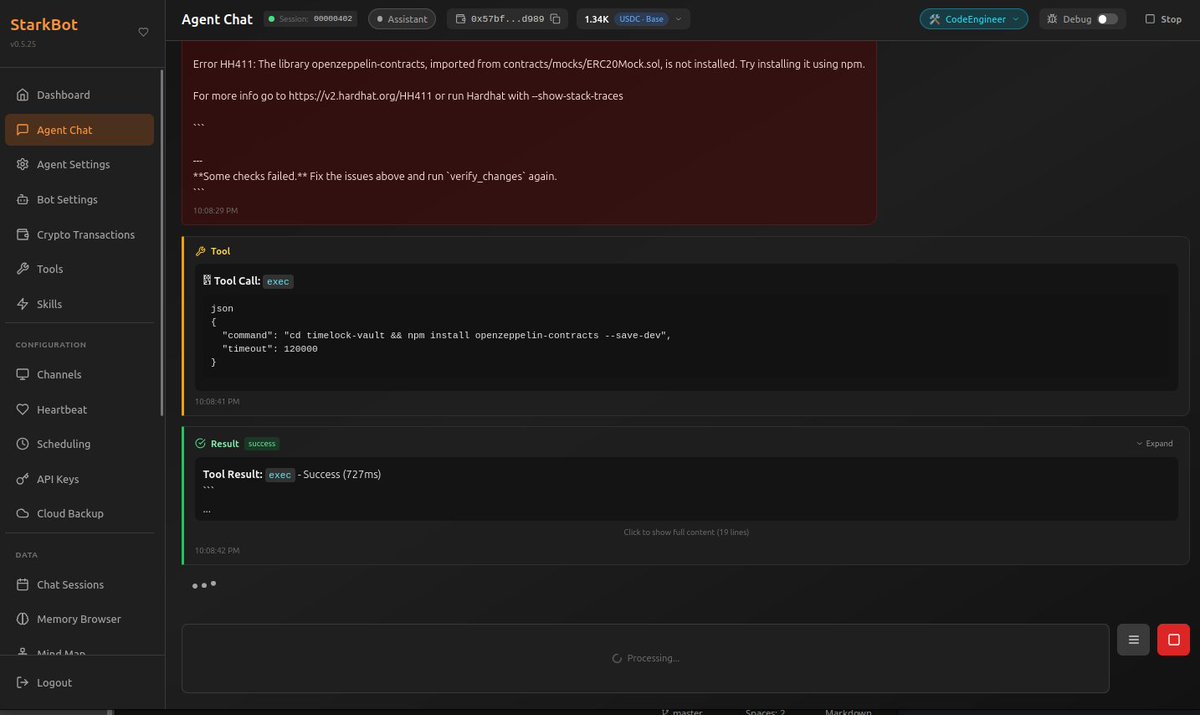Image resolution: width=1200 pixels, height=715 pixels.
Task: Click the timeout 120000 line
Action: [x=270, y=349]
